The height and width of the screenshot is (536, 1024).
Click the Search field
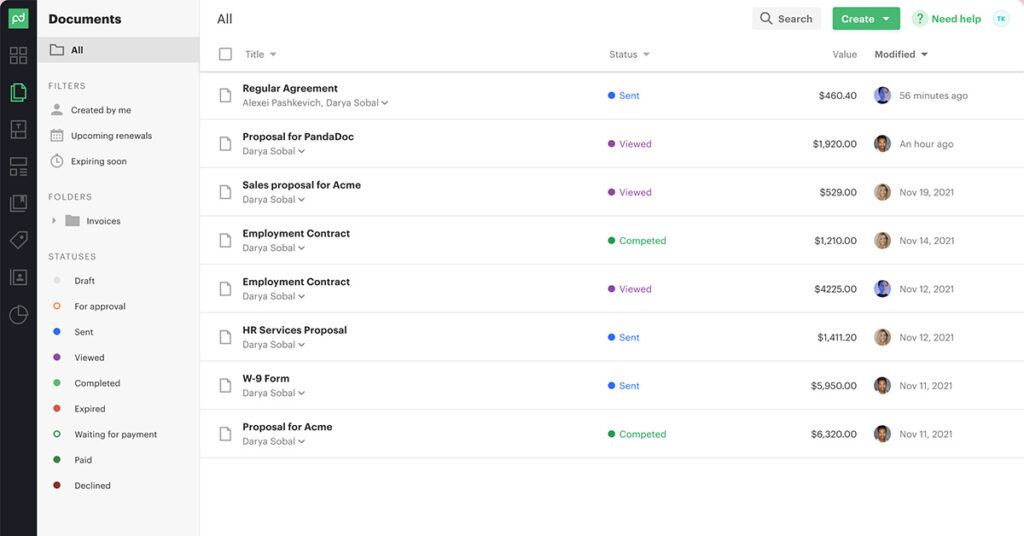click(786, 19)
